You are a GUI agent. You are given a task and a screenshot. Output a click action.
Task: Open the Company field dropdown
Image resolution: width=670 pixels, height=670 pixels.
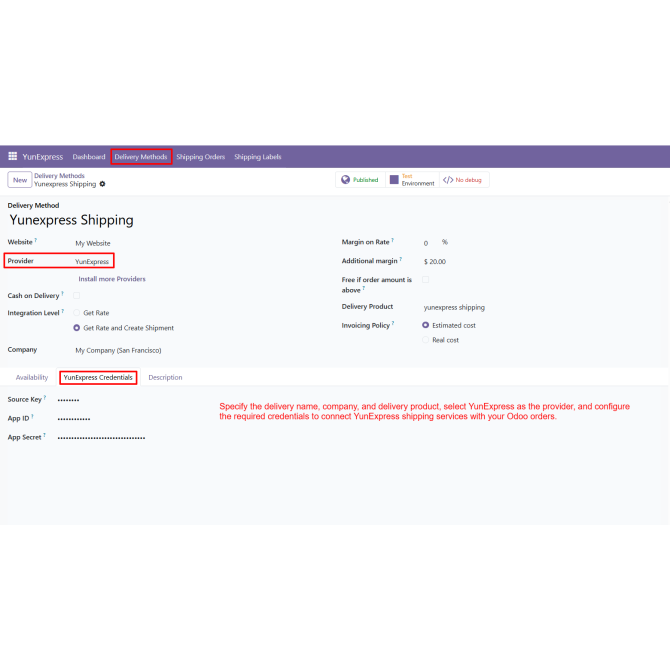[x=118, y=350]
